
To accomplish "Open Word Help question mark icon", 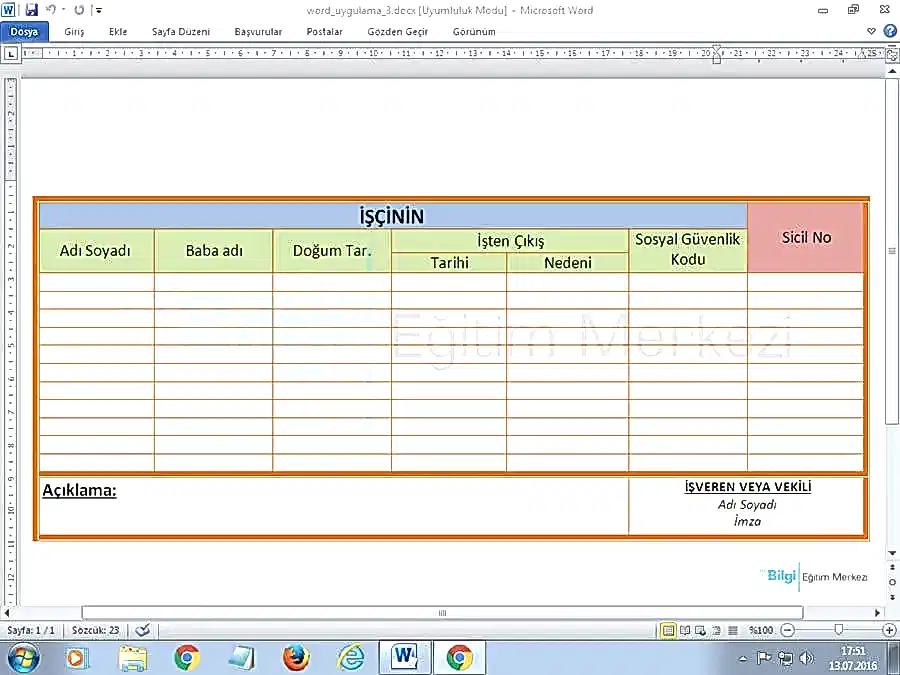I will 889,31.
